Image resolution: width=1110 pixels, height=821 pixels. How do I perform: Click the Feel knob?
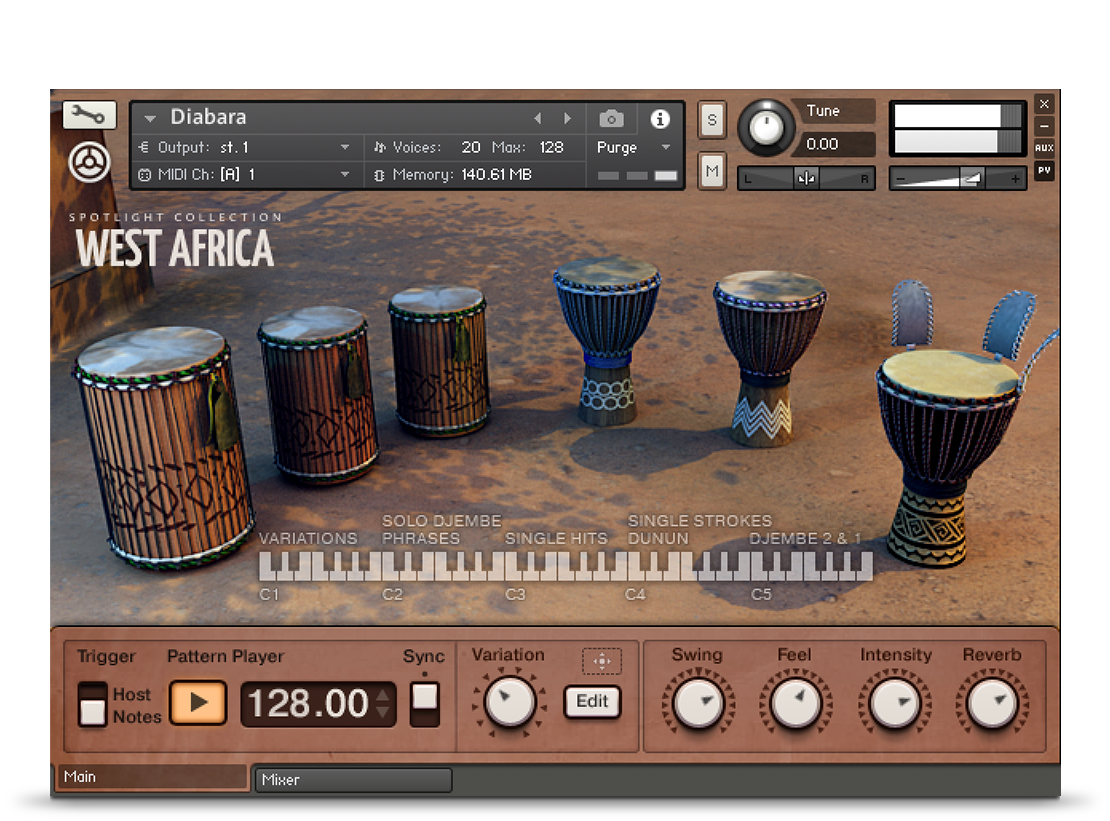[795, 704]
